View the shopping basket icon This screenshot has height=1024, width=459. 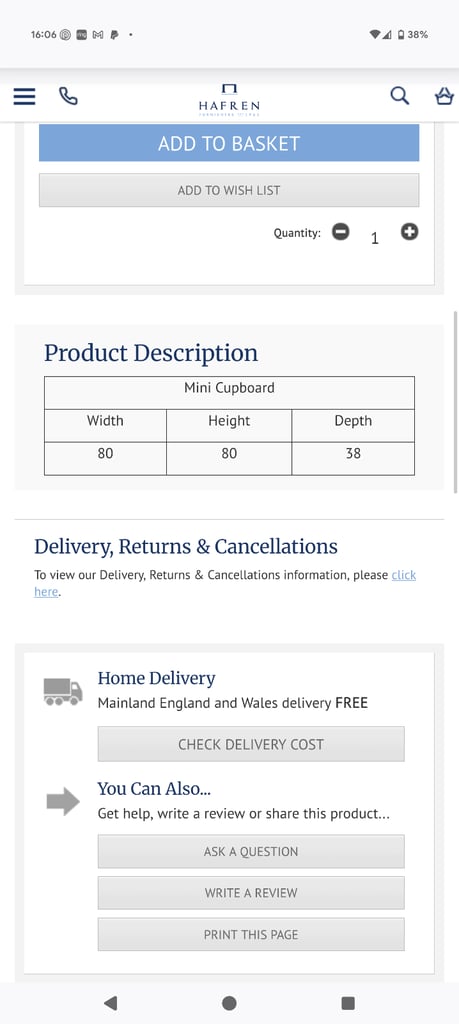point(445,97)
